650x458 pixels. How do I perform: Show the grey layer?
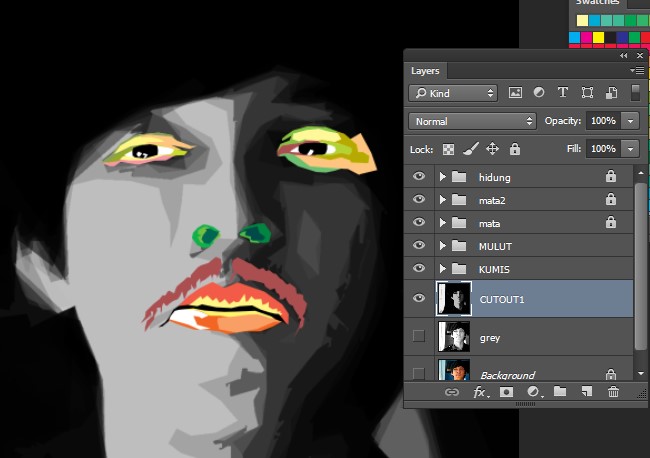pyautogui.click(x=419, y=336)
